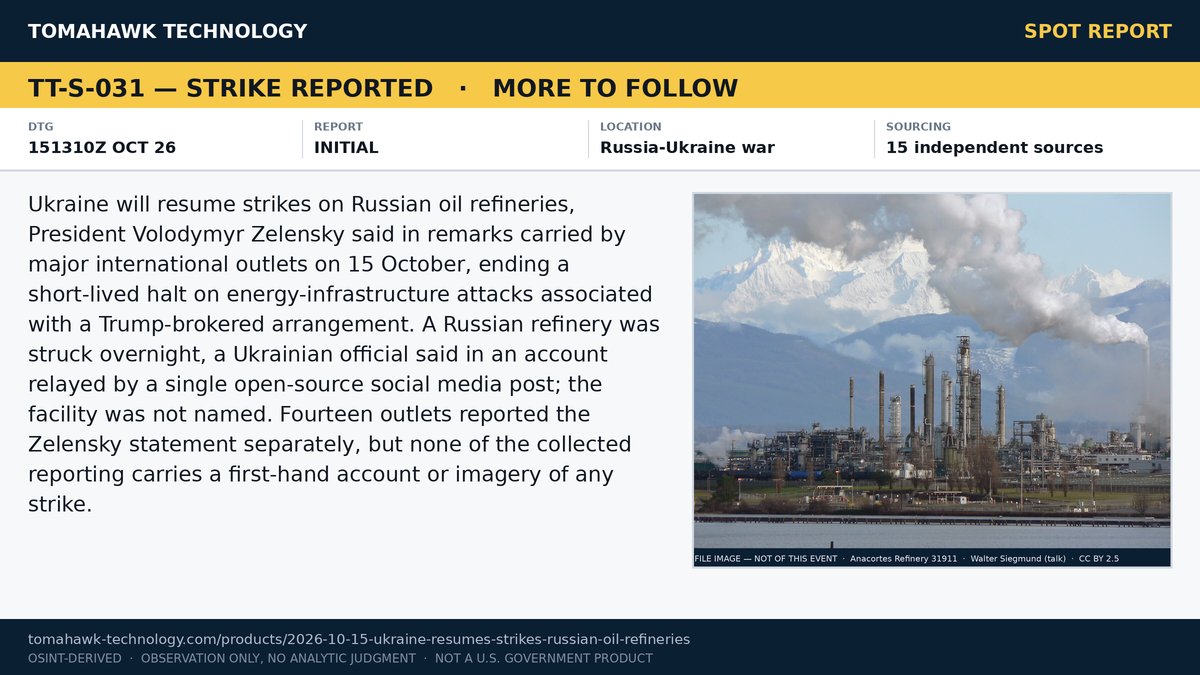Click the FILE IMAGE — NOT OF THIS EVENT caption

point(766,559)
